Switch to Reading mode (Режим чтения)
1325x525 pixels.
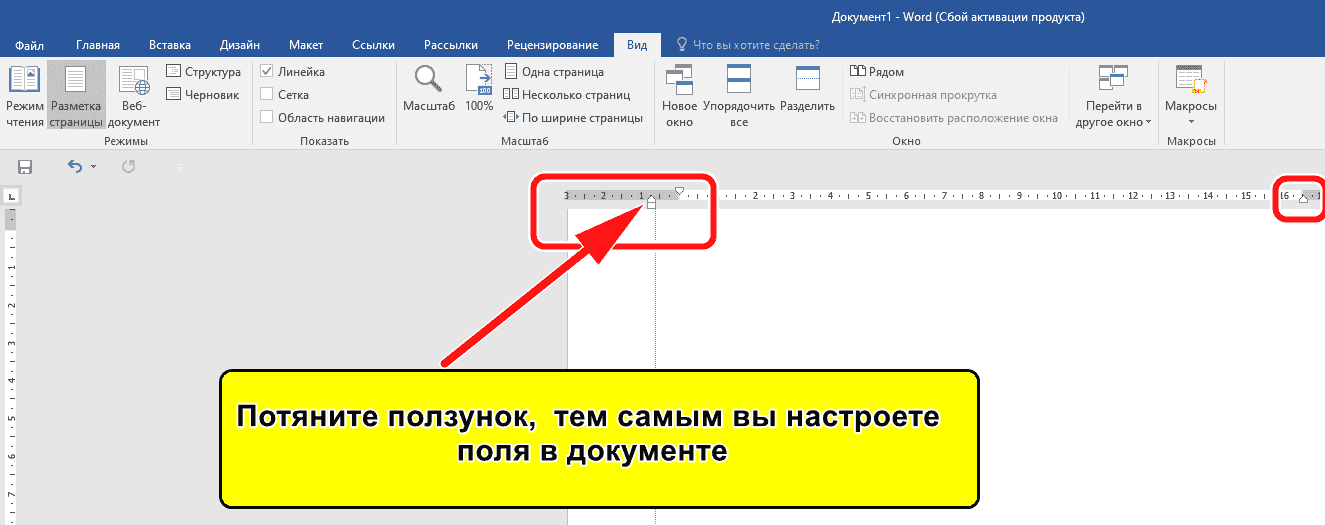[x=24, y=96]
